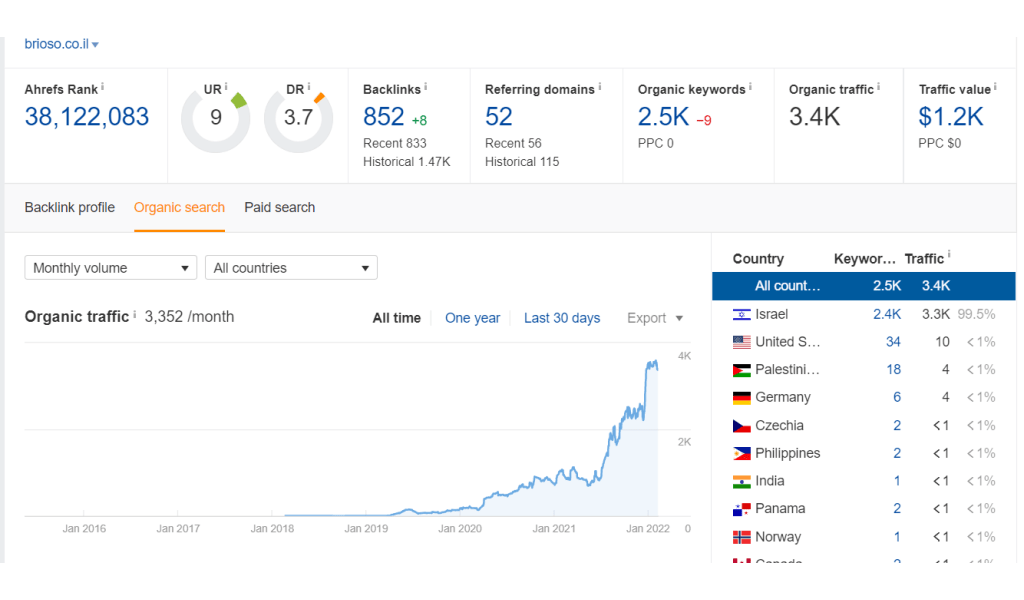Click the Czechia country name
This screenshot has width=1024, height=600.
point(779,426)
